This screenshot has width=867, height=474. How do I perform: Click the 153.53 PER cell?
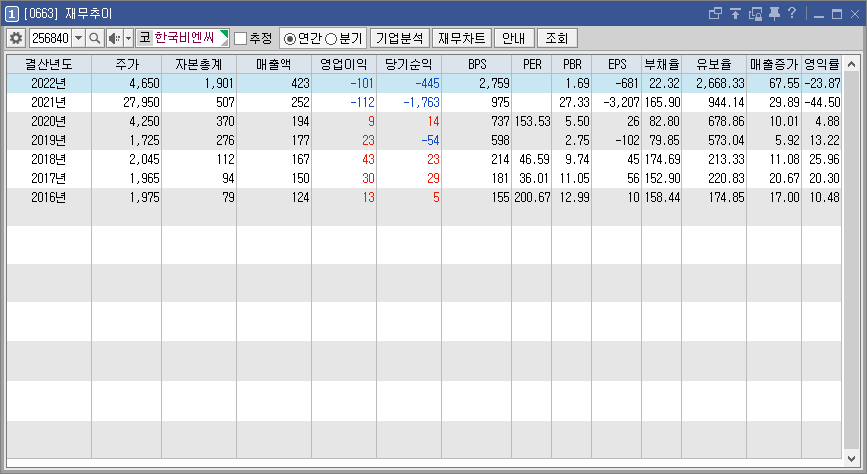tap(531, 121)
